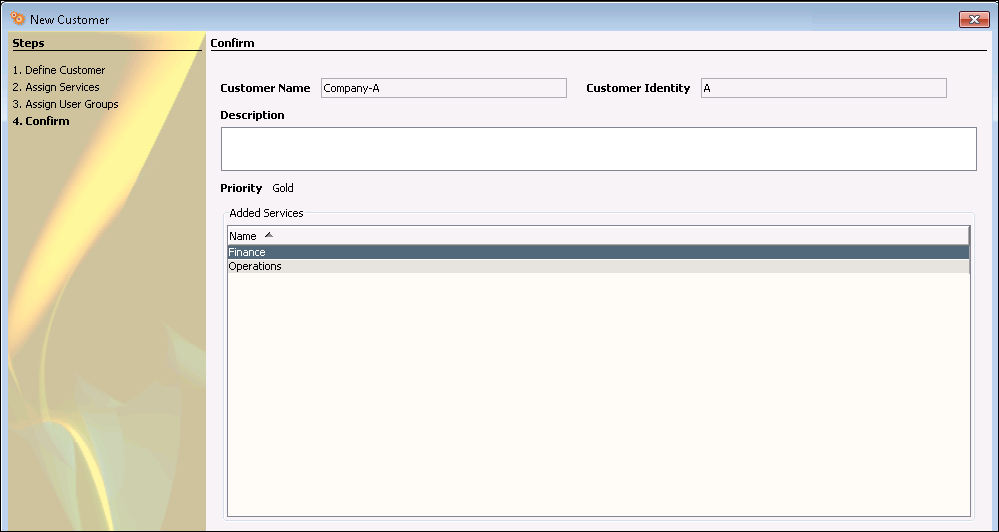The height and width of the screenshot is (532, 999).
Task: Click the Confirm page heading
Action: click(232, 43)
